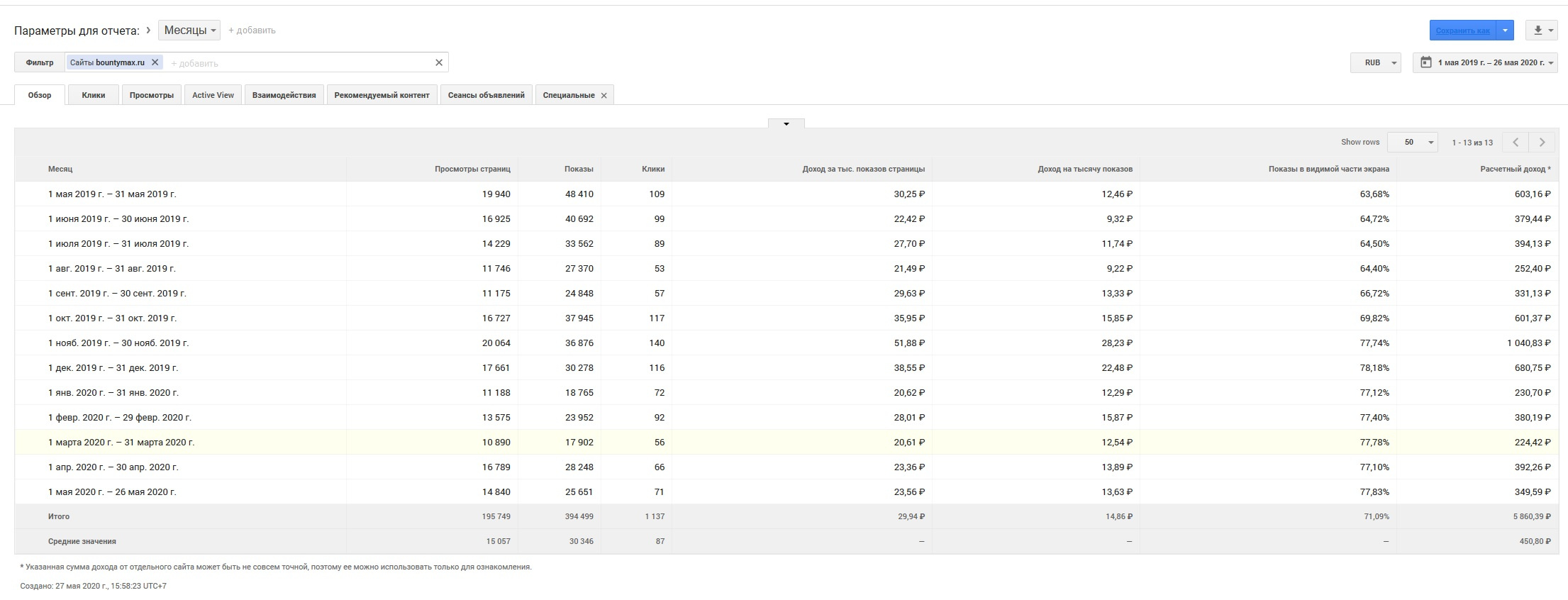Click the + добавить parameter link

tap(252, 30)
